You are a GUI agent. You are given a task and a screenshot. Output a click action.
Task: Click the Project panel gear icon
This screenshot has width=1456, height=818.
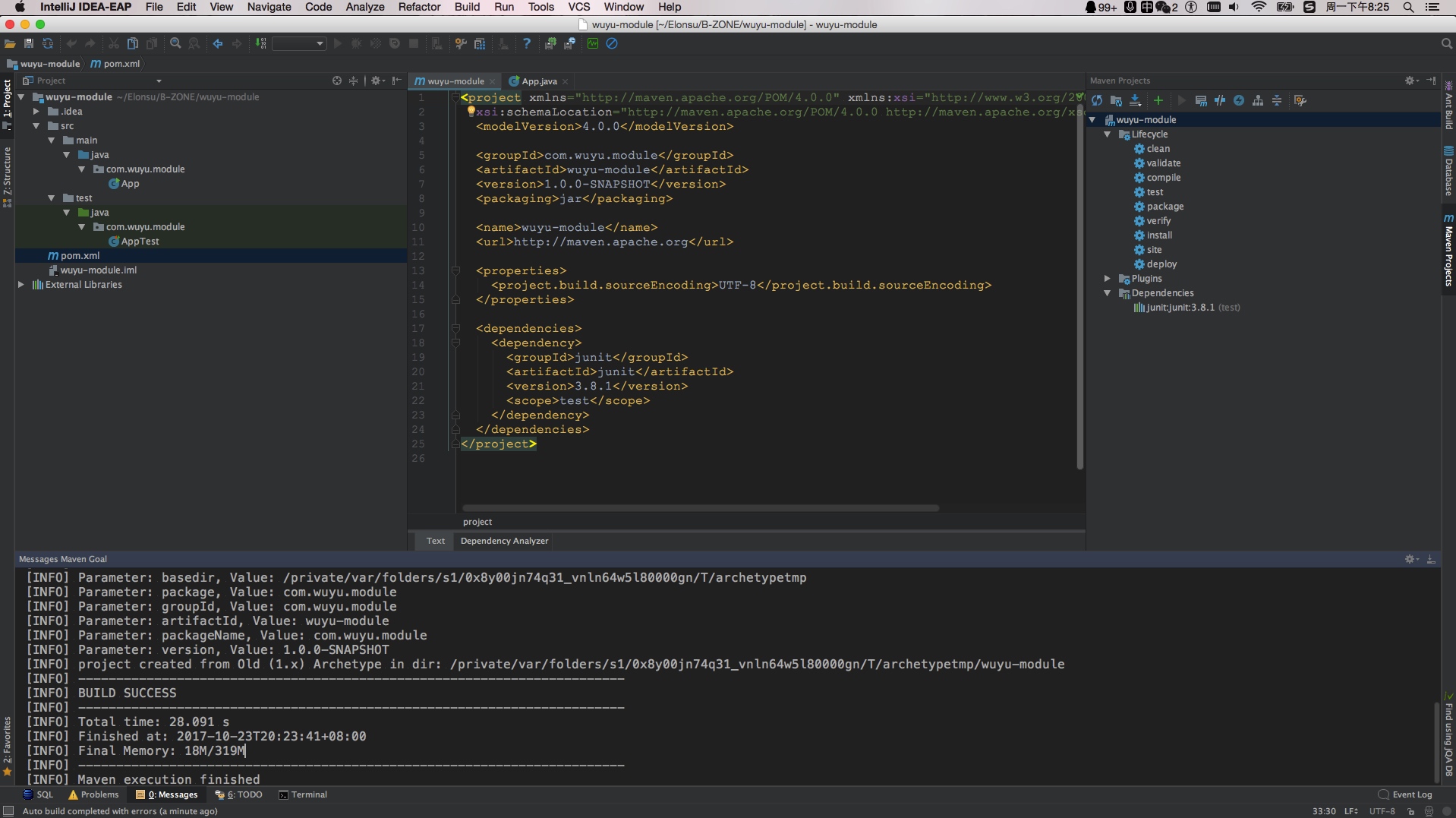pos(377,81)
